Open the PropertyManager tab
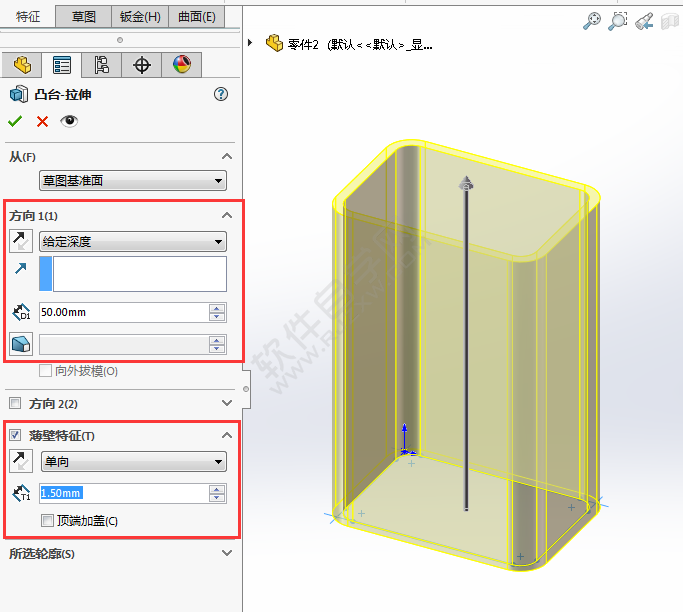The image size is (683, 612). (61, 65)
